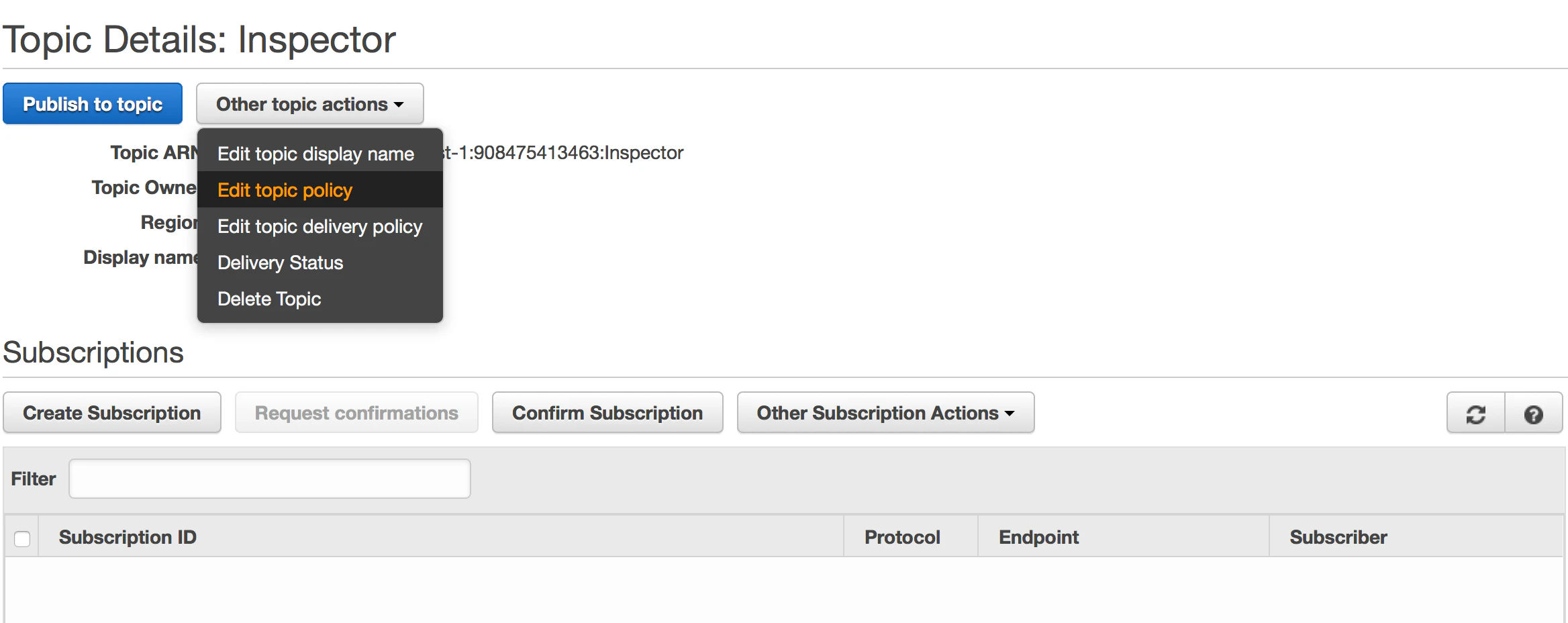
Task: Select Edit topic delivery policy
Action: point(320,226)
